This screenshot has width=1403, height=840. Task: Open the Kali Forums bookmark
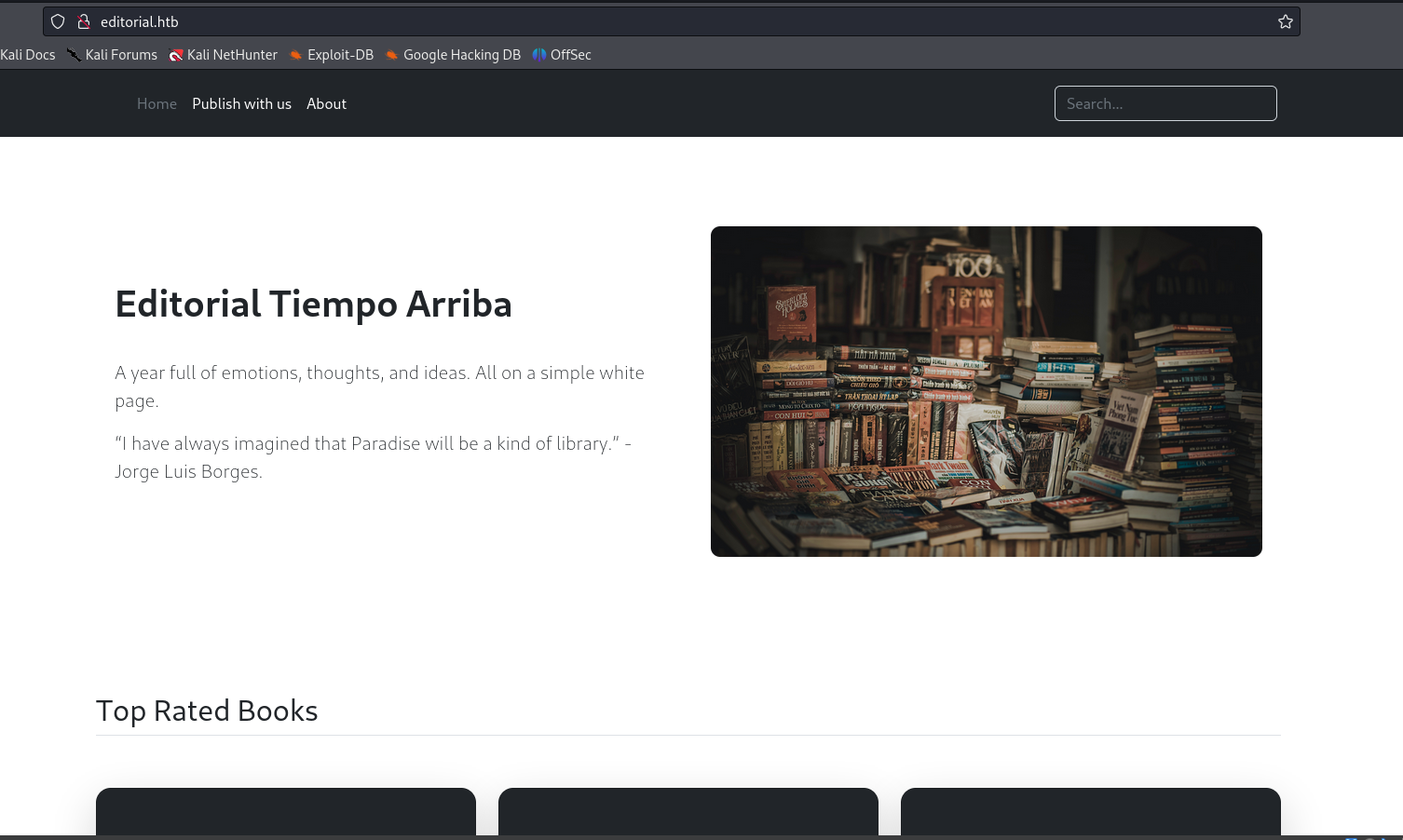(x=113, y=55)
